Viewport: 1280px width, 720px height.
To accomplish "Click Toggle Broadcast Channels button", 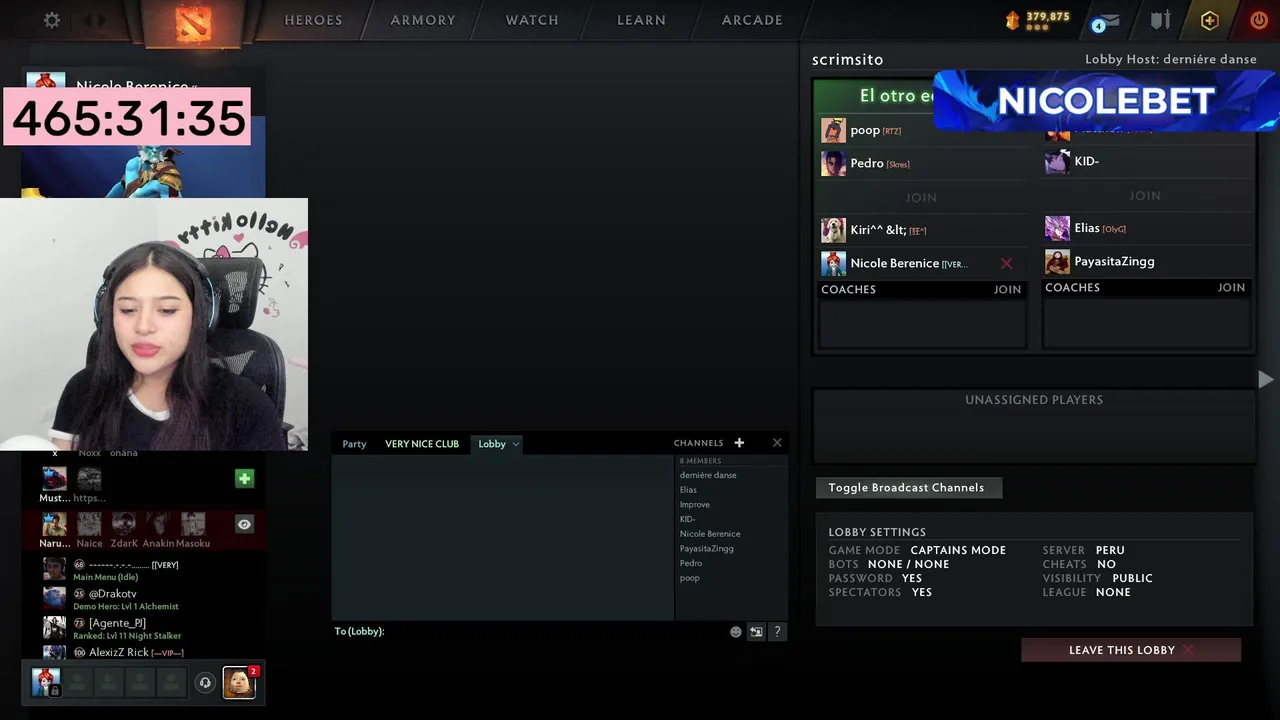I will 907,488.
